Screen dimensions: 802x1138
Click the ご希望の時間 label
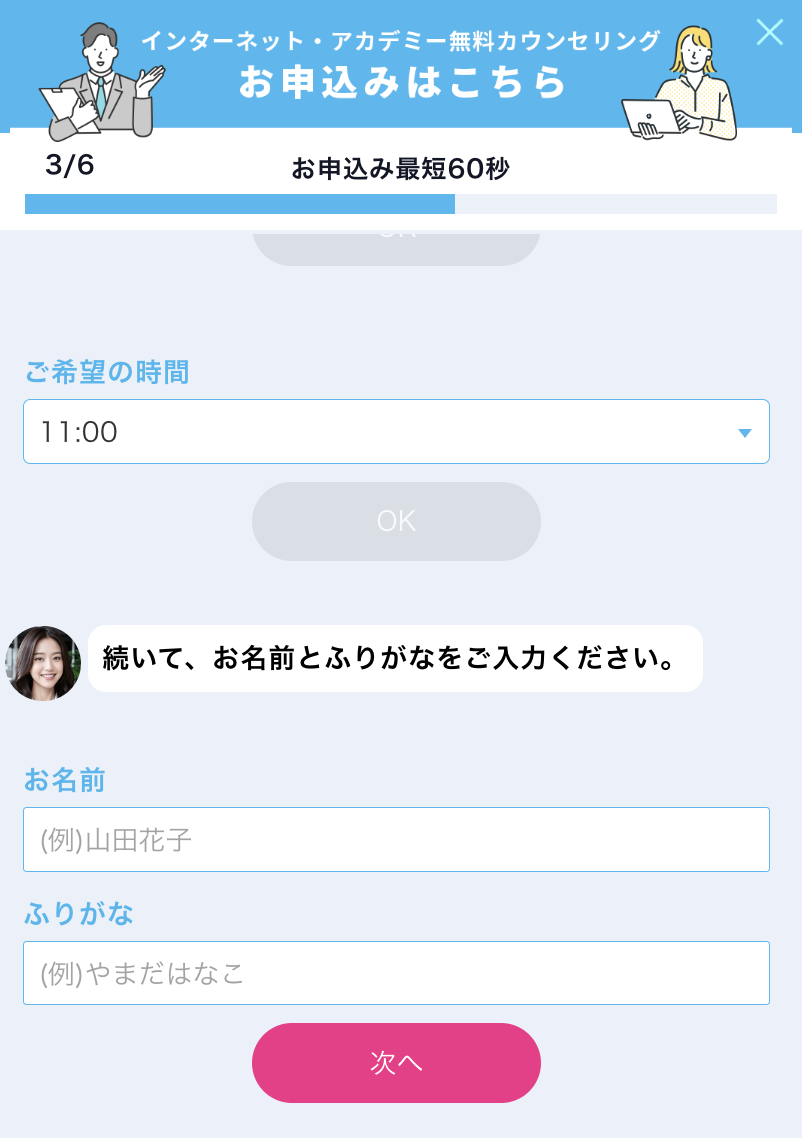[107, 373]
